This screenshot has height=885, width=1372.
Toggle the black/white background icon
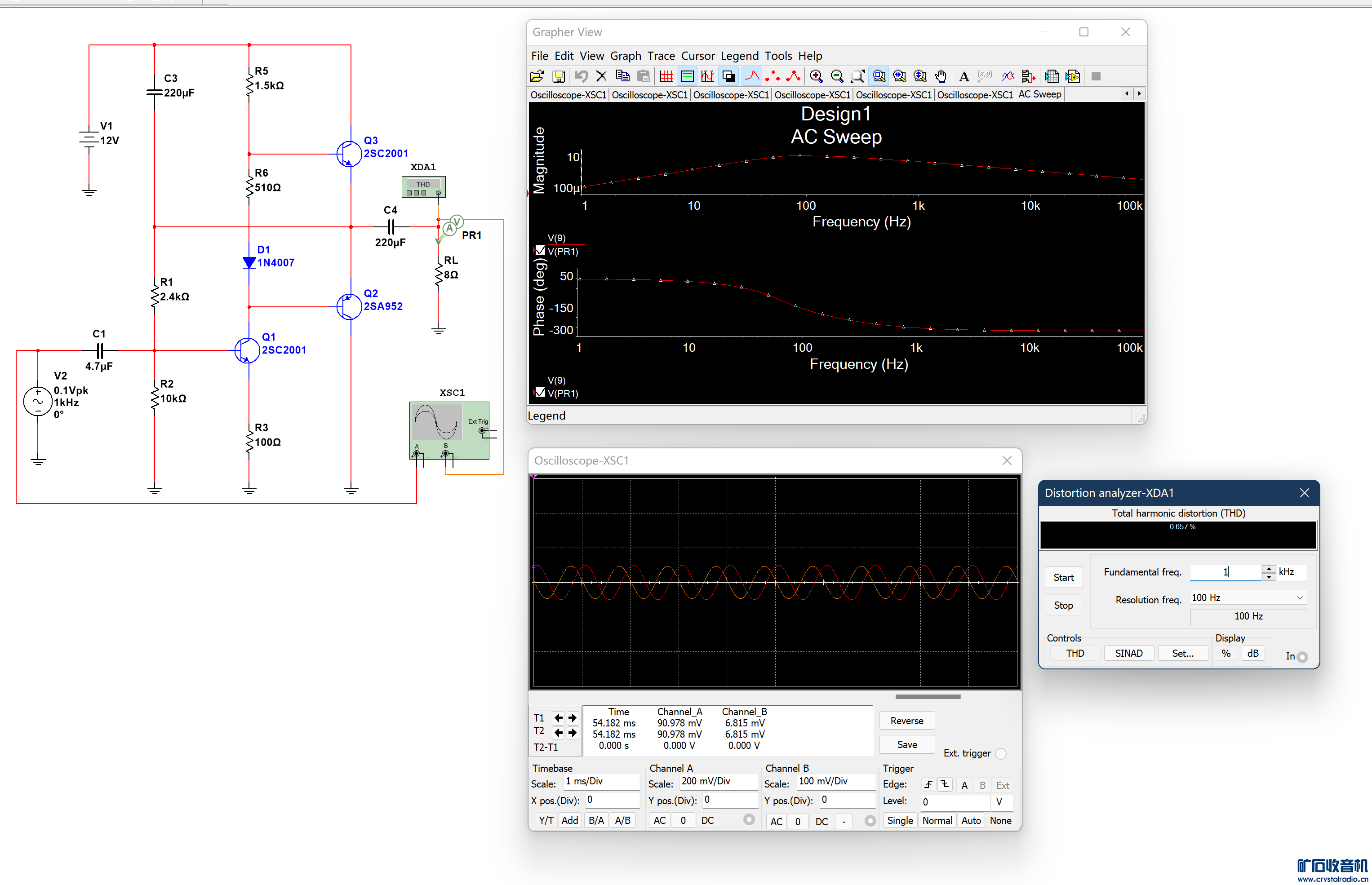coord(729,76)
